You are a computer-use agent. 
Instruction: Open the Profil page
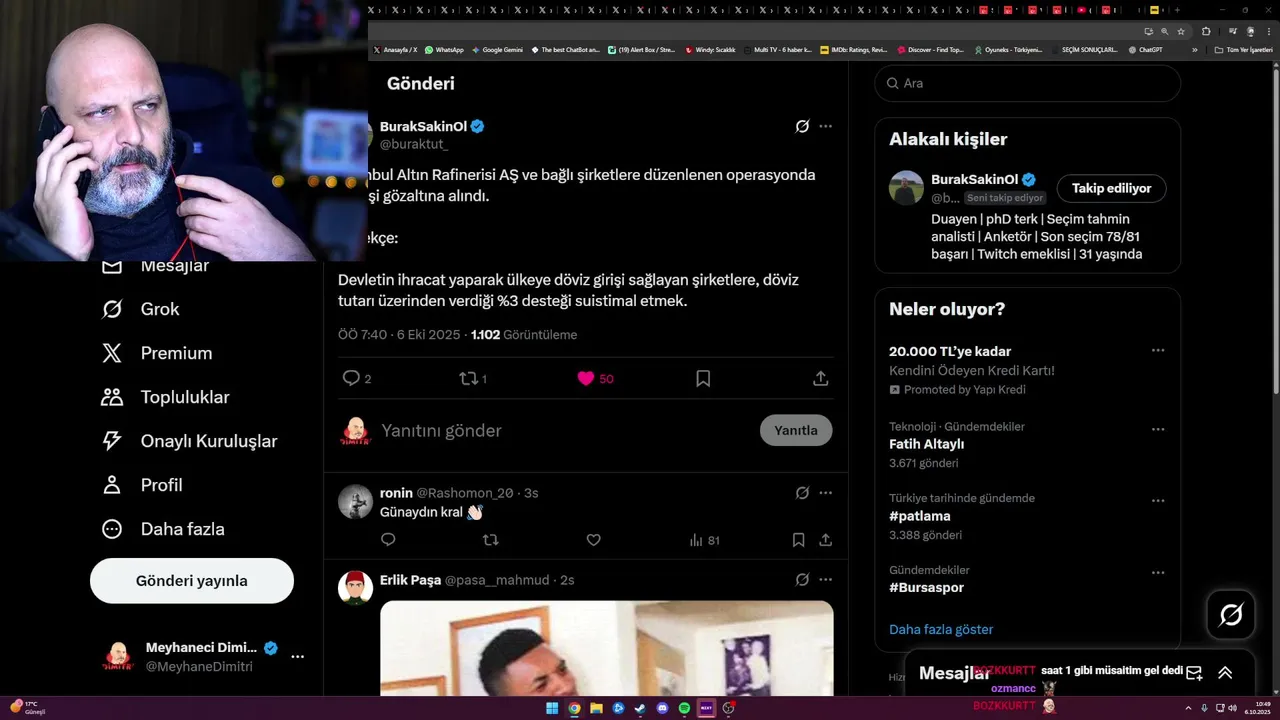(141, 485)
